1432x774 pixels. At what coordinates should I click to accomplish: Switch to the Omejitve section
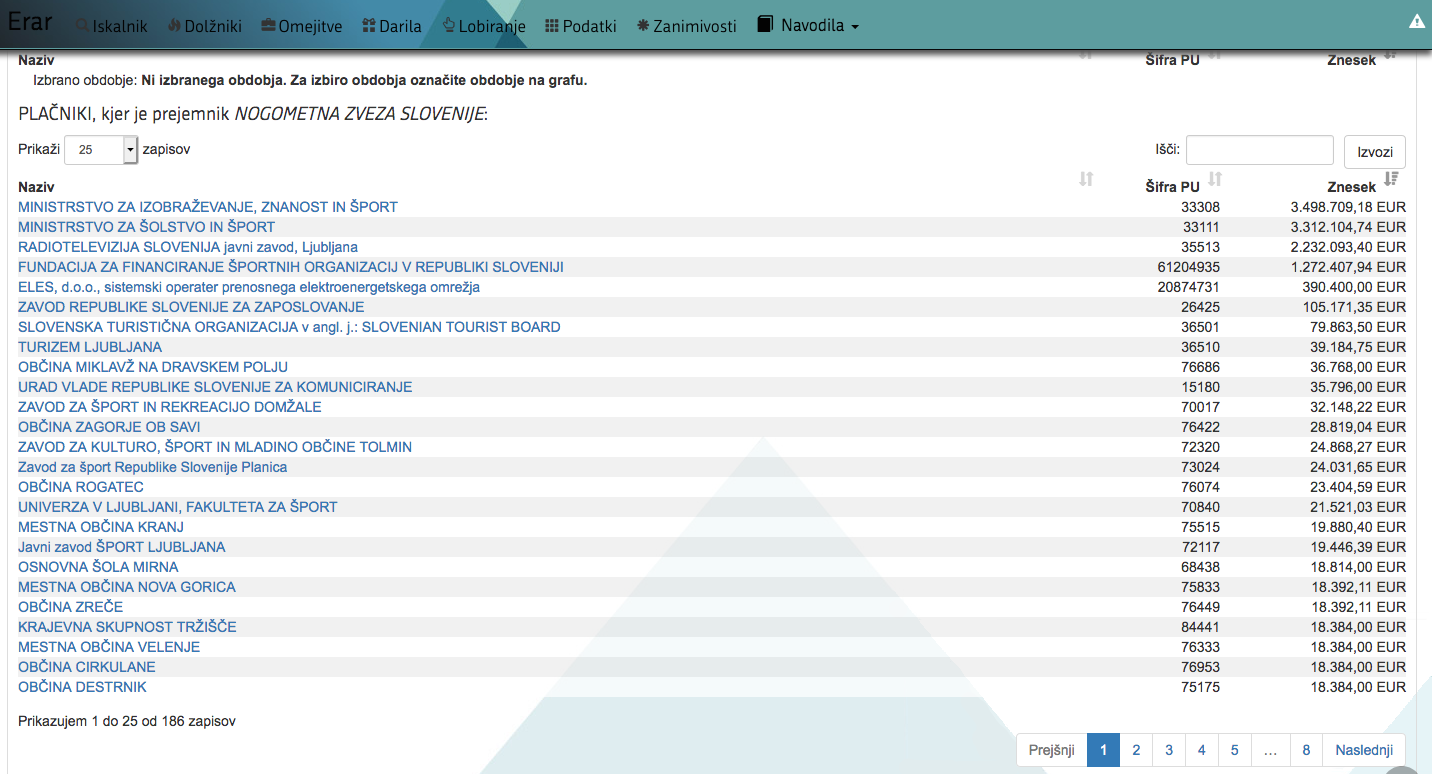[x=302, y=26]
